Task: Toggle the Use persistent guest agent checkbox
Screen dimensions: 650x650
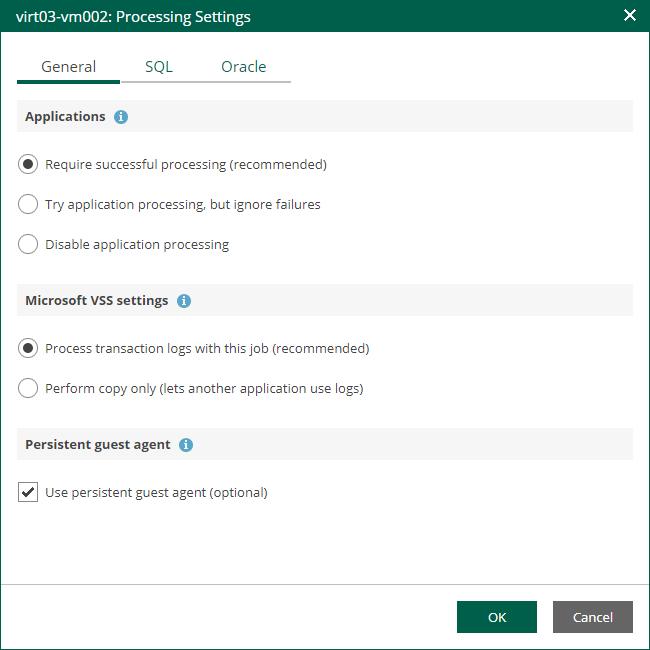Action: click(x=28, y=492)
